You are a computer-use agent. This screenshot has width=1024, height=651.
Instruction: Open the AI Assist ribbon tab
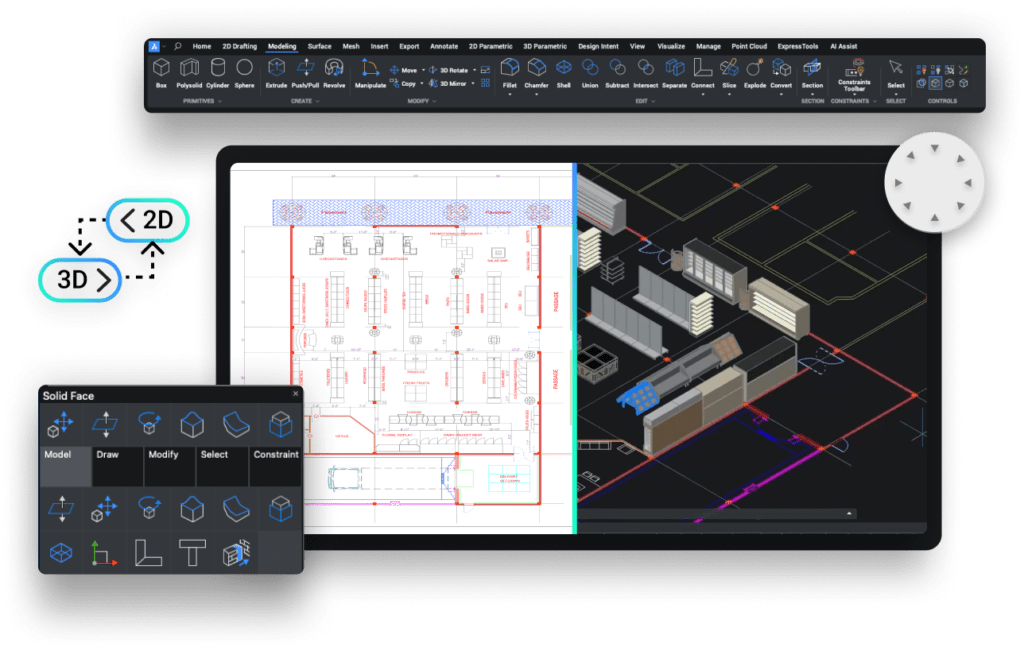tap(844, 46)
